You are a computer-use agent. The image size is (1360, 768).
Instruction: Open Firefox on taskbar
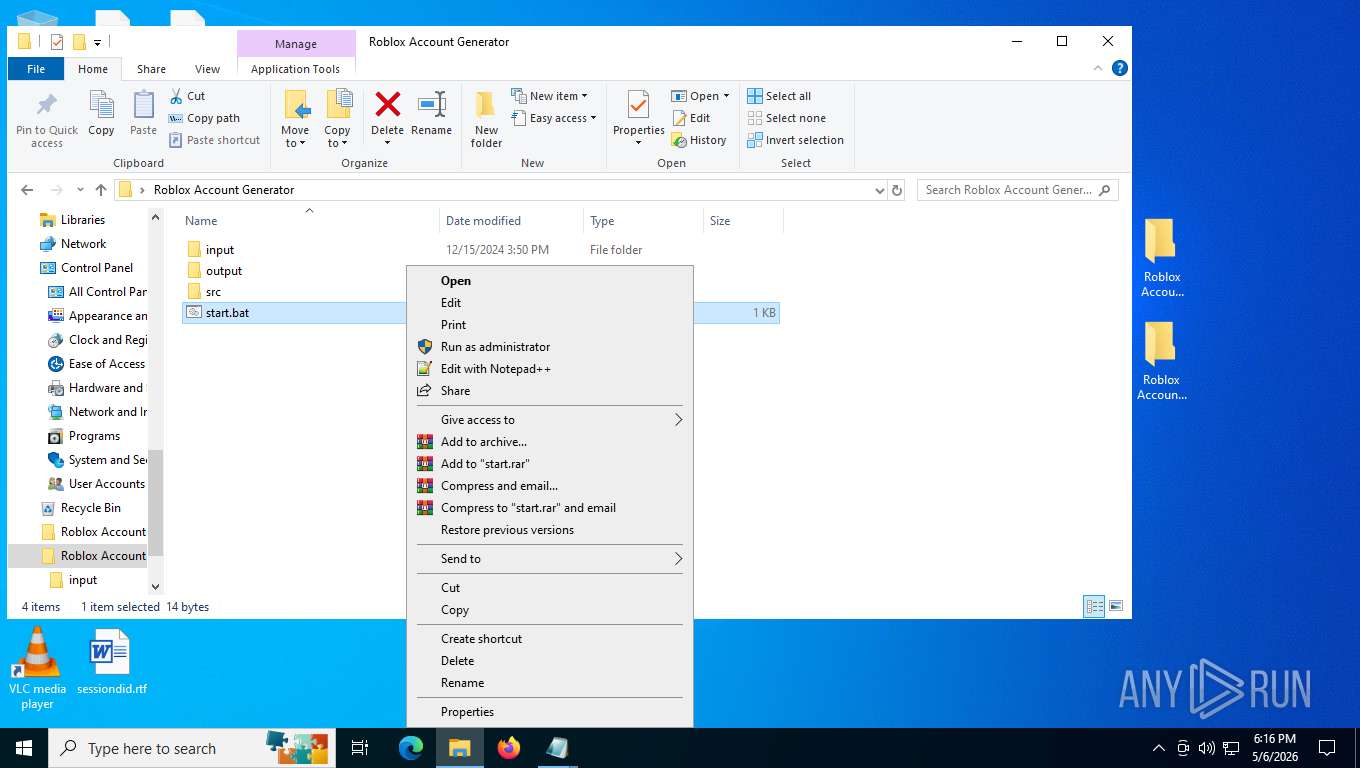point(509,748)
